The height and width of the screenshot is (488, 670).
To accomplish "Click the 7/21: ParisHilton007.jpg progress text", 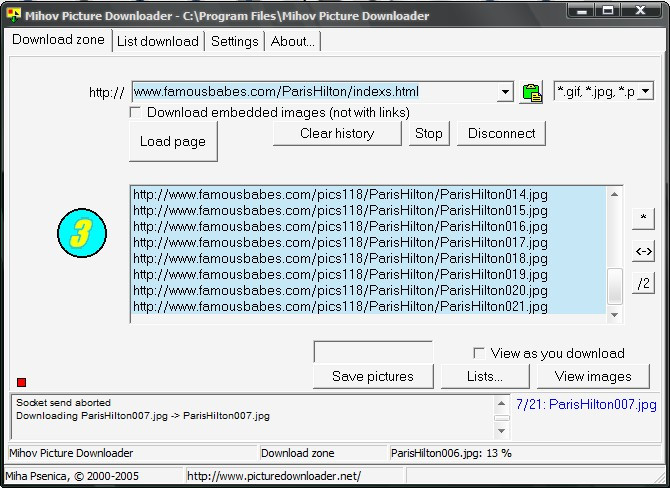I will click(x=586, y=404).
